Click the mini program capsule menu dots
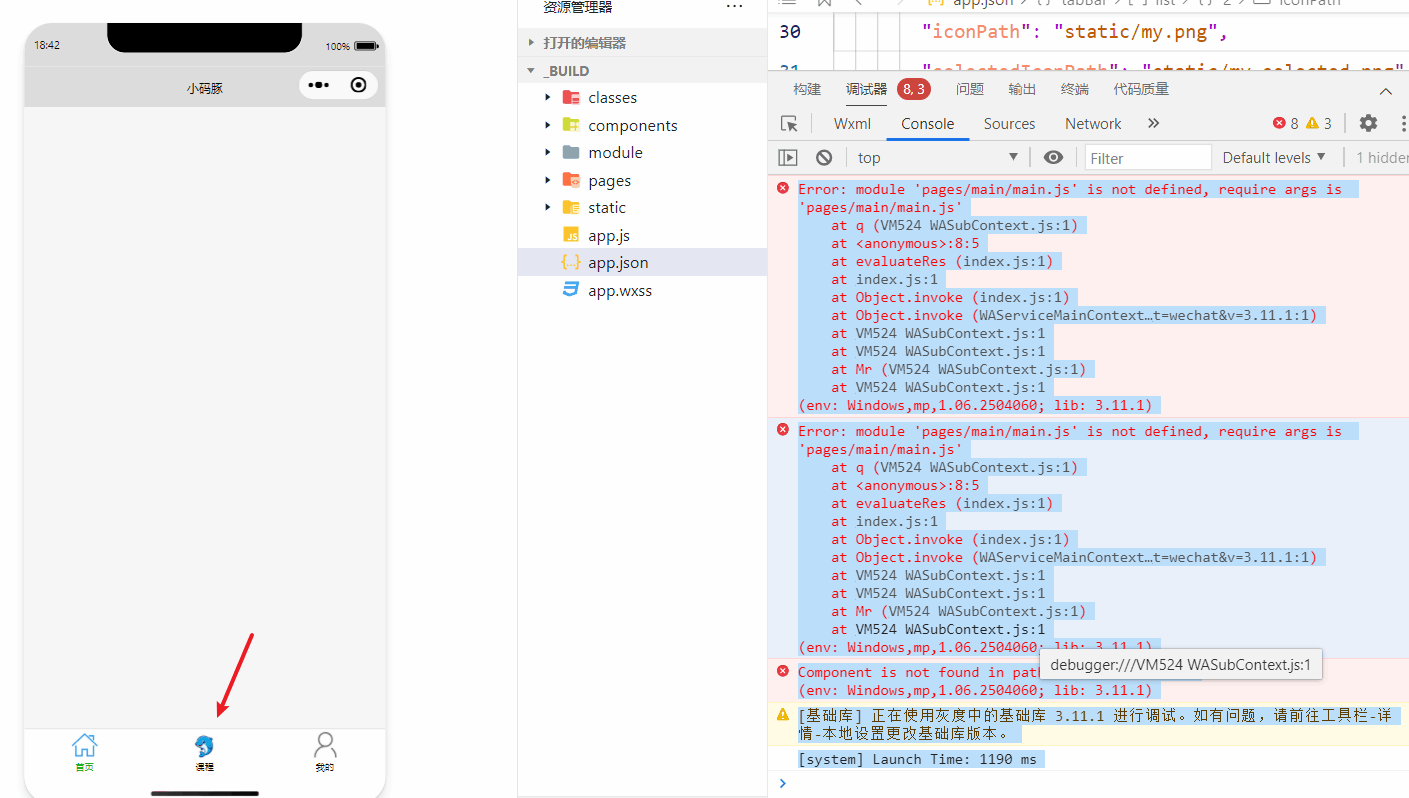The height and width of the screenshot is (798, 1409). pos(319,86)
